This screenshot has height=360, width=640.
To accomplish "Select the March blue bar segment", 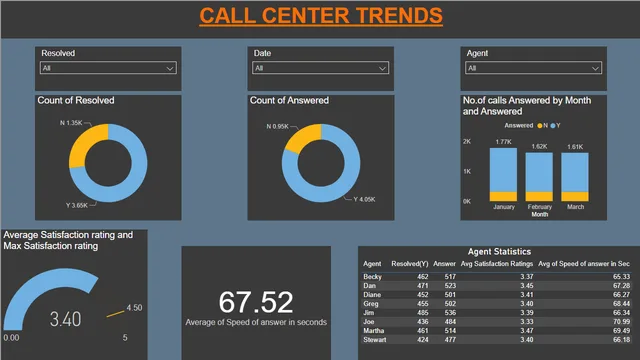I will point(575,172).
